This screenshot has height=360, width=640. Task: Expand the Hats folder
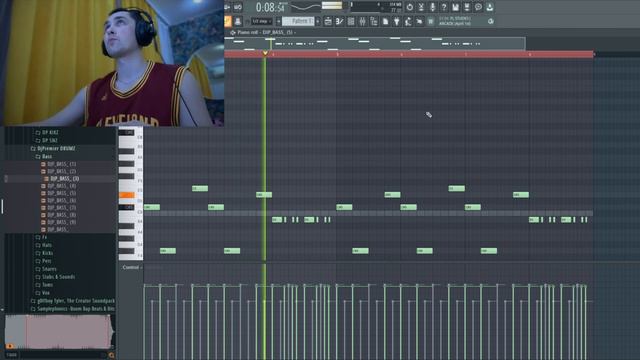pyautogui.click(x=44, y=245)
